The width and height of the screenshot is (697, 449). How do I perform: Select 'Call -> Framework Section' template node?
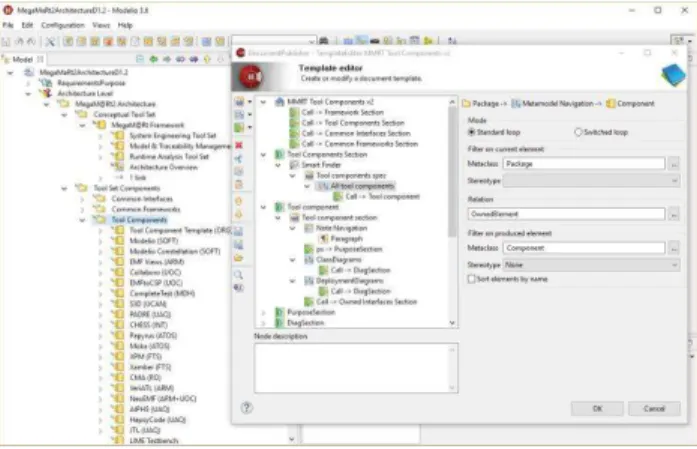pyautogui.click(x=342, y=112)
